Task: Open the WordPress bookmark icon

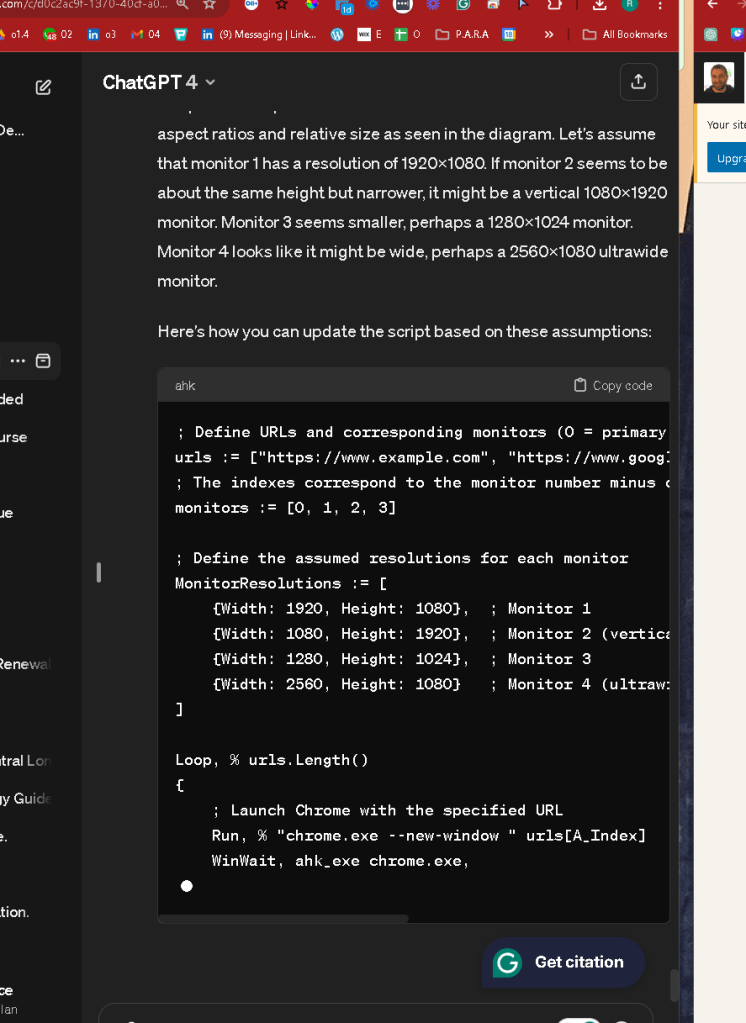Action: coord(337,34)
